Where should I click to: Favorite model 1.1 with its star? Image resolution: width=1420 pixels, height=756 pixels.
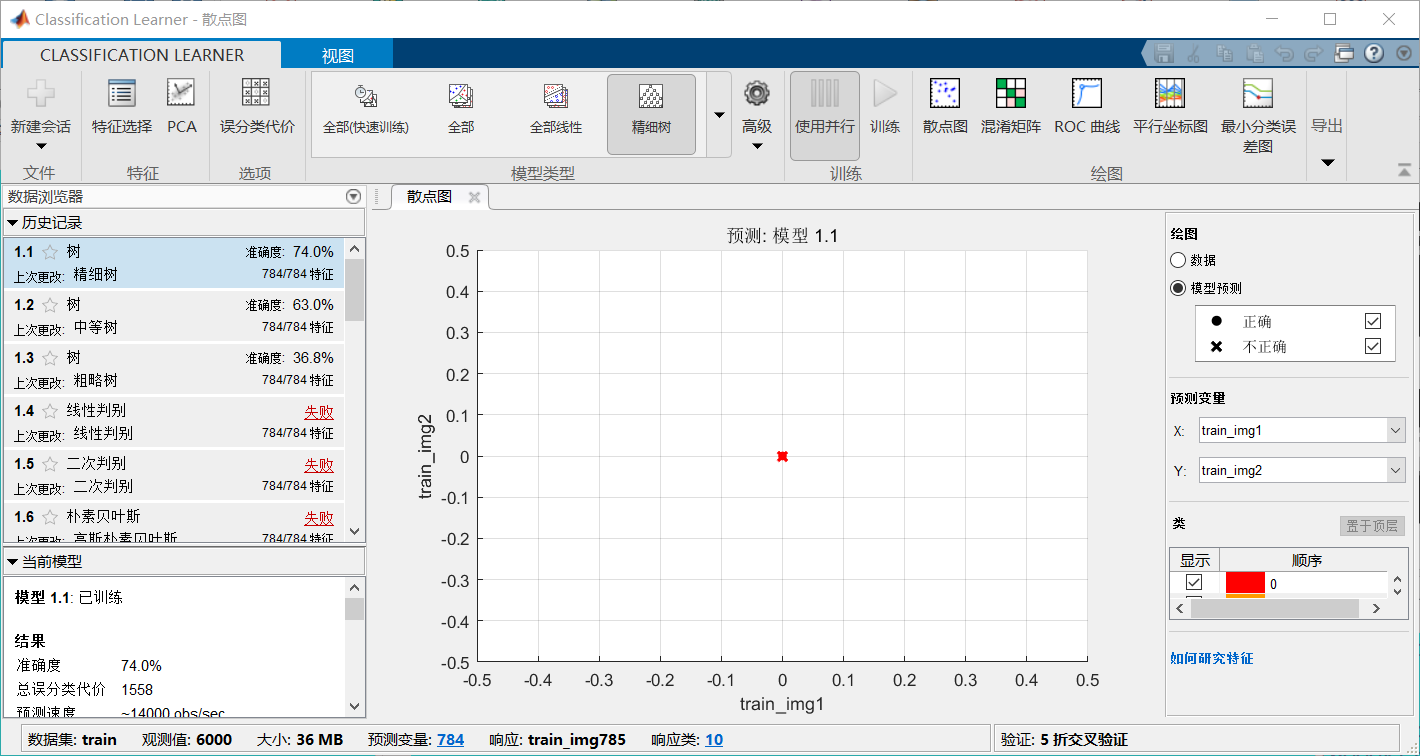tap(50, 252)
